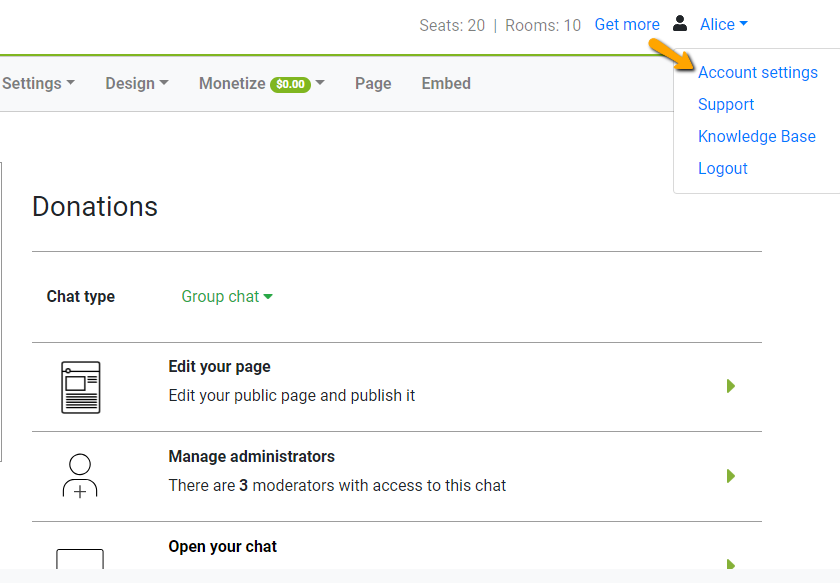
Task: Log out using the Logout option
Action: point(722,168)
